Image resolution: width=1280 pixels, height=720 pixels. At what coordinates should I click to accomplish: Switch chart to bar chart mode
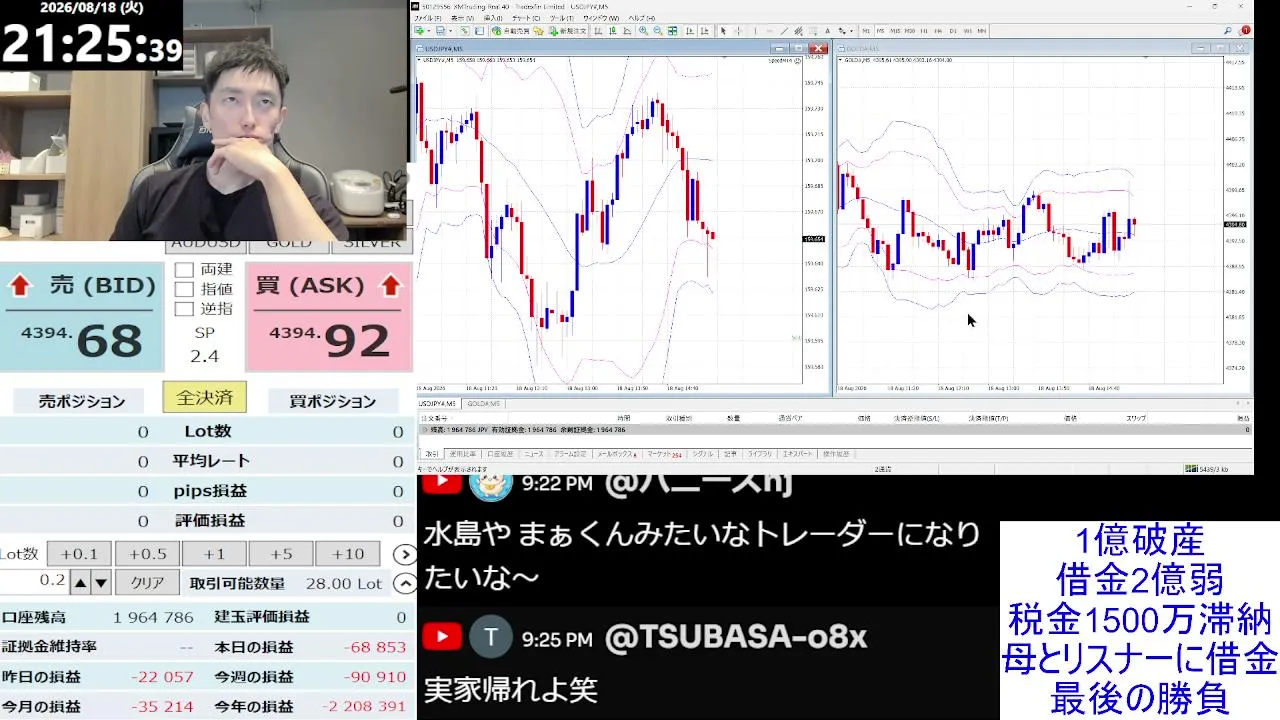pos(598,31)
